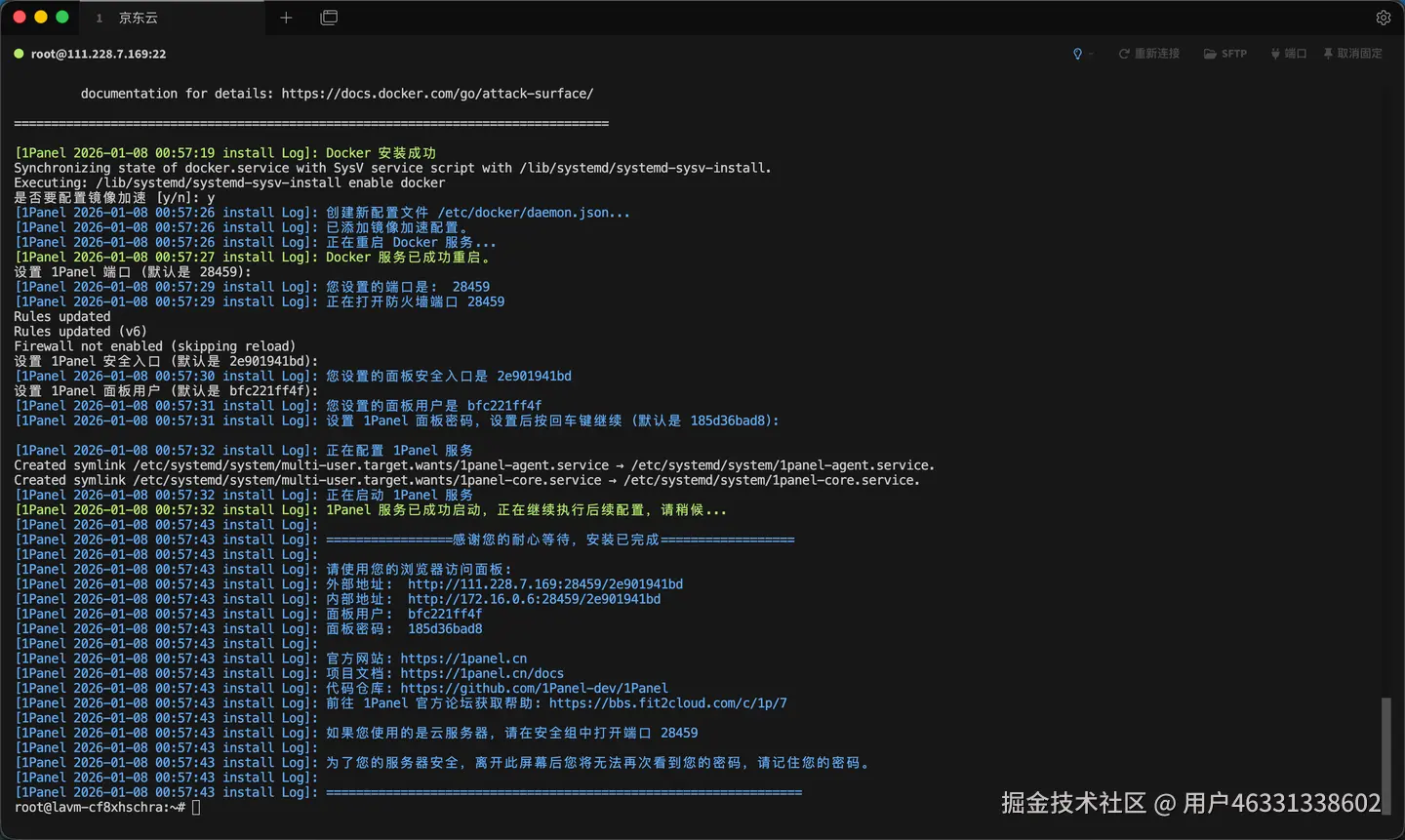Screen dimensions: 1405x840
Task: Click '设置 1Panel 面板用户' prompt line
Action: (x=167, y=391)
